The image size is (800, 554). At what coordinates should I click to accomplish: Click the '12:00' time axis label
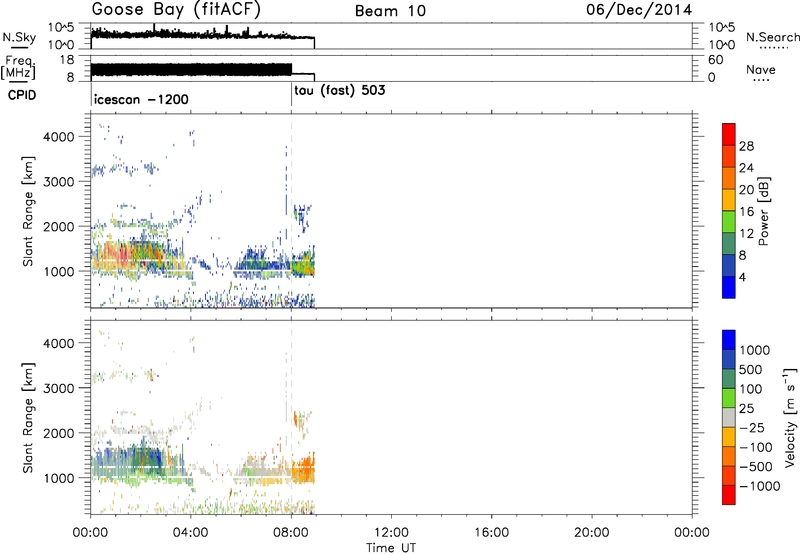[x=391, y=533]
